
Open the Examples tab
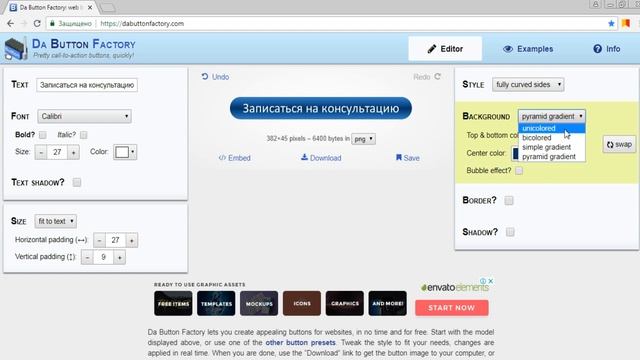[528, 49]
